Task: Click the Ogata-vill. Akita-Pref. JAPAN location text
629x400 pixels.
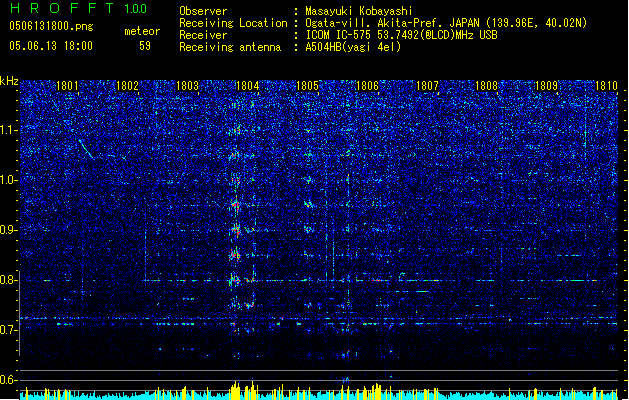Action: click(x=446, y=23)
